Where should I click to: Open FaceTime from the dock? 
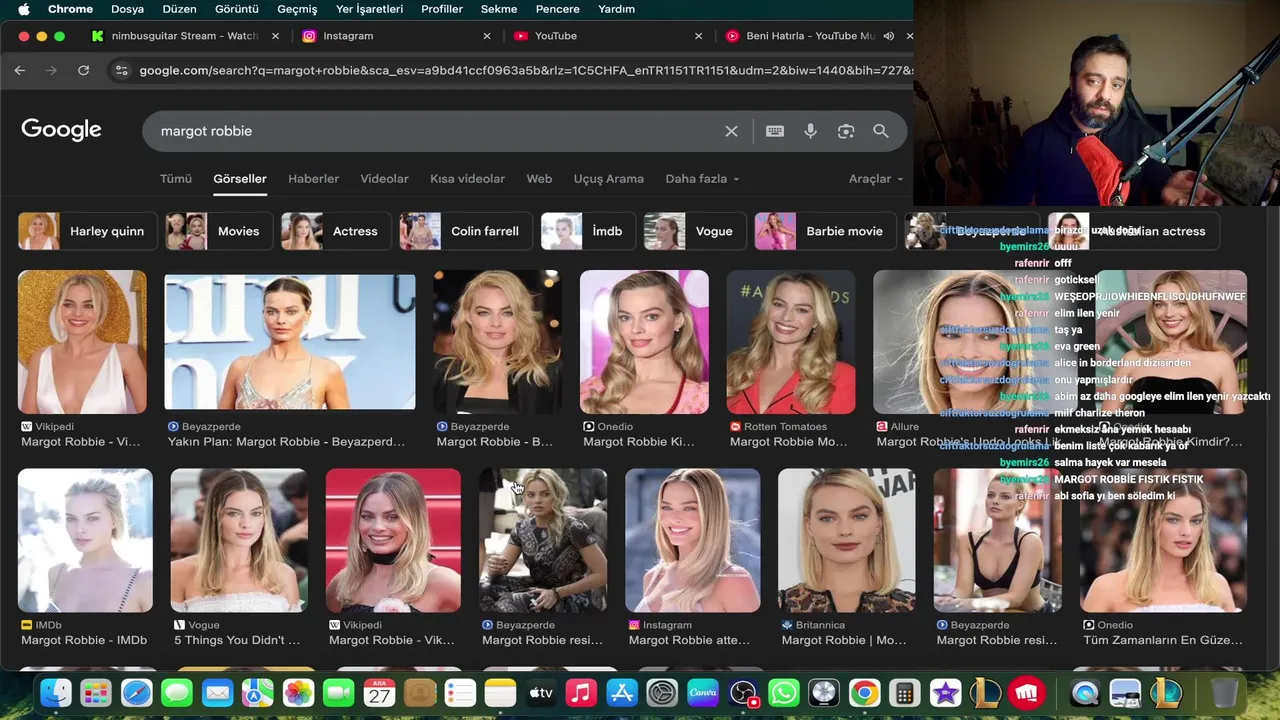click(339, 692)
